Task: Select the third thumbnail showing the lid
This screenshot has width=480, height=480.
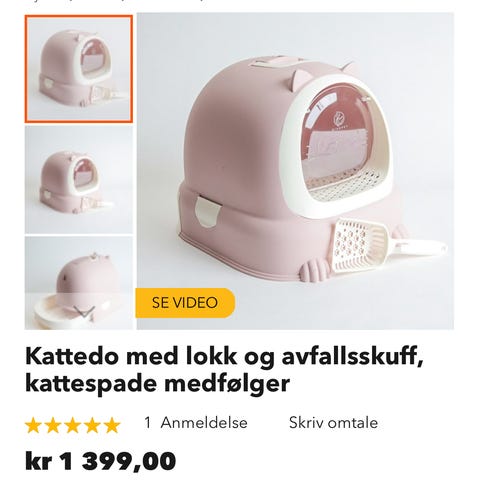Action: pyautogui.click(x=79, y=283)
